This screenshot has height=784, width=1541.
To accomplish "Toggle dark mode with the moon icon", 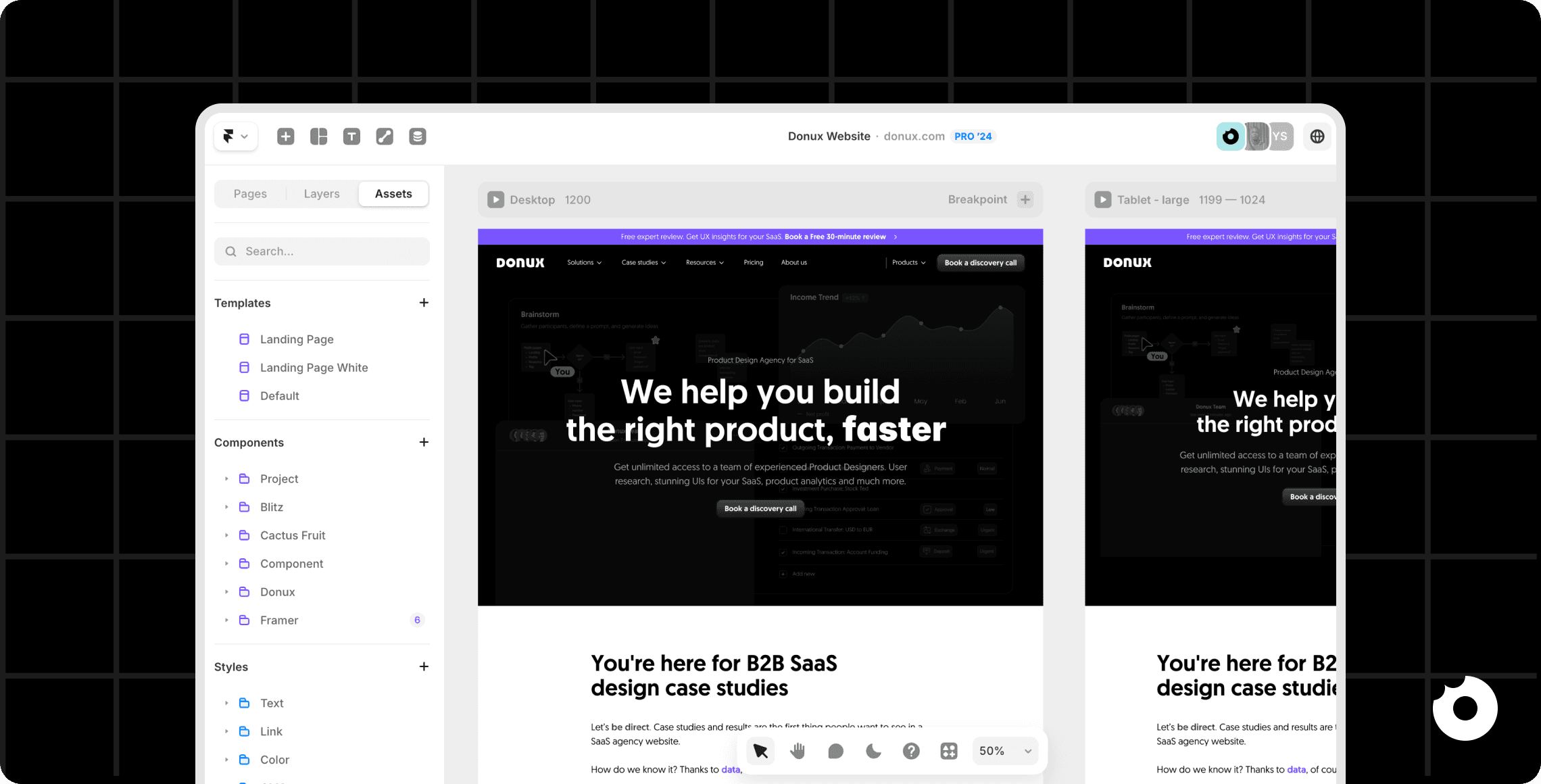I will tap(873, 750).
